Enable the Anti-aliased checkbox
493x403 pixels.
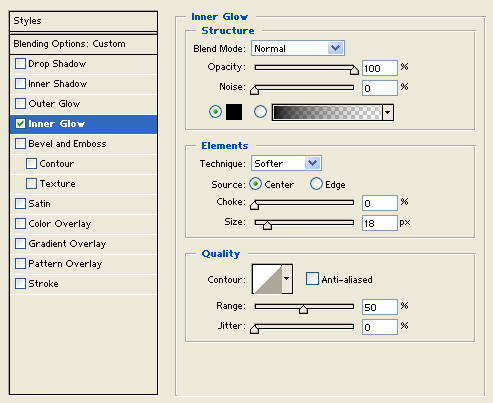pos(312,279)
